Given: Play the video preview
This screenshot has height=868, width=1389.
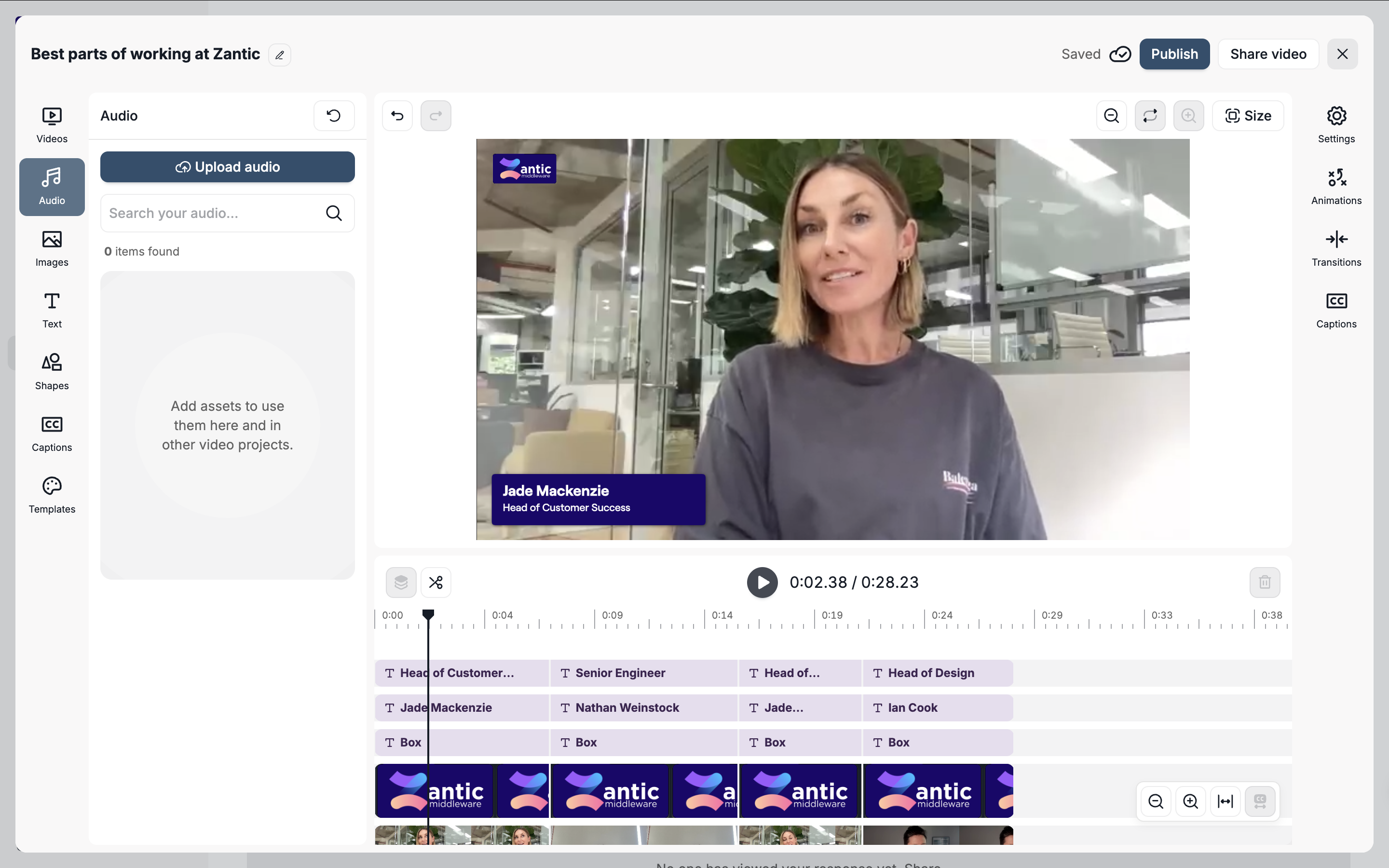Looking at the screenshot, I should 762,583.
